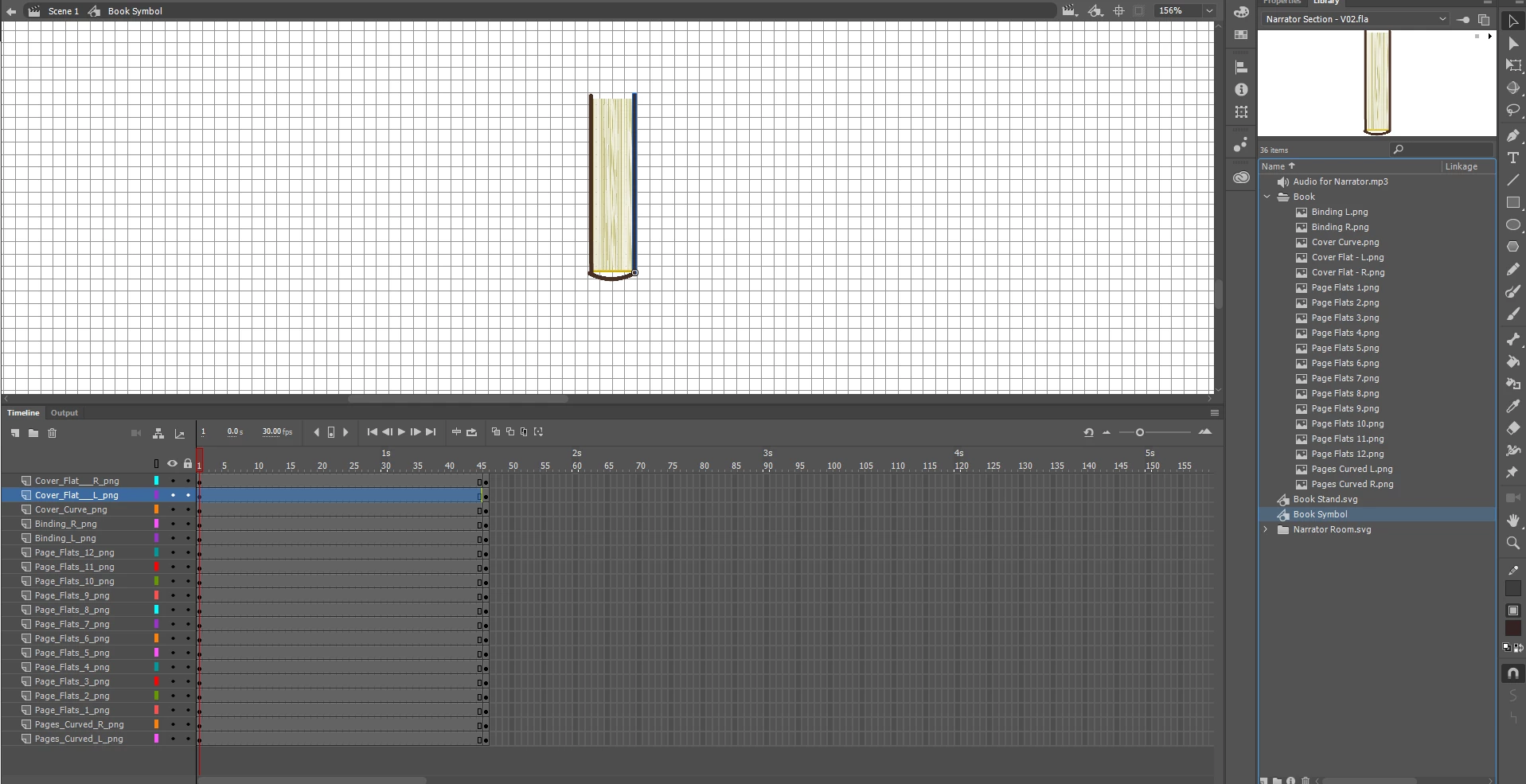
Task: Switch to the Timeline tab
Action: (23, 413)
